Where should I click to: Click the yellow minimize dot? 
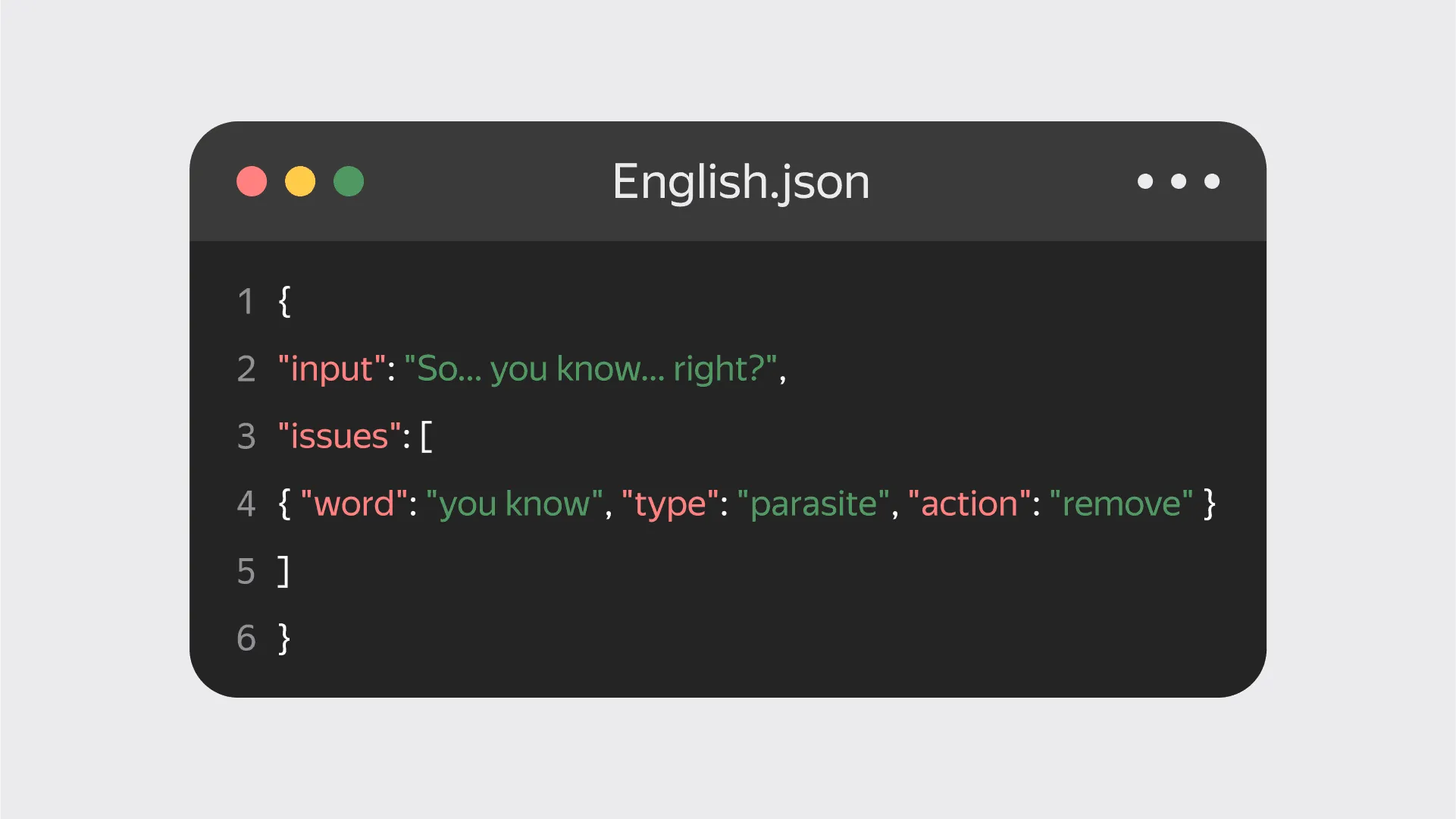click(x=300, y=181)
